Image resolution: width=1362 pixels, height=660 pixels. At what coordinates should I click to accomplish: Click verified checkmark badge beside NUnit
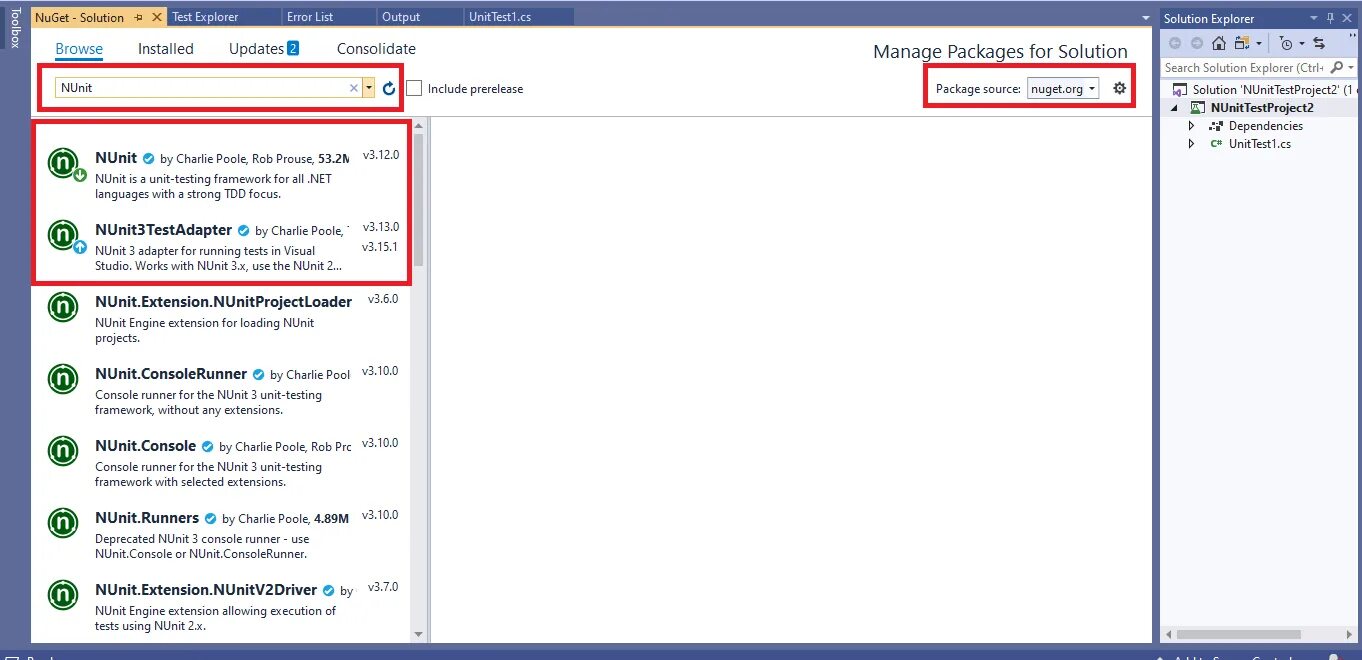point(148,158)
